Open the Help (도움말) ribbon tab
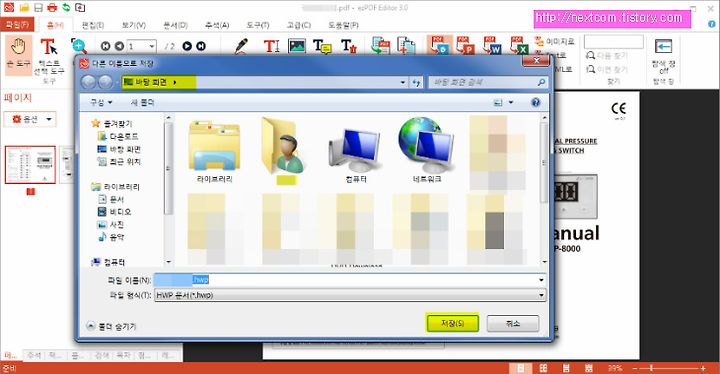The height and width of the screenshot is (374, 720). pyautogui.click(x=343, y=25)
